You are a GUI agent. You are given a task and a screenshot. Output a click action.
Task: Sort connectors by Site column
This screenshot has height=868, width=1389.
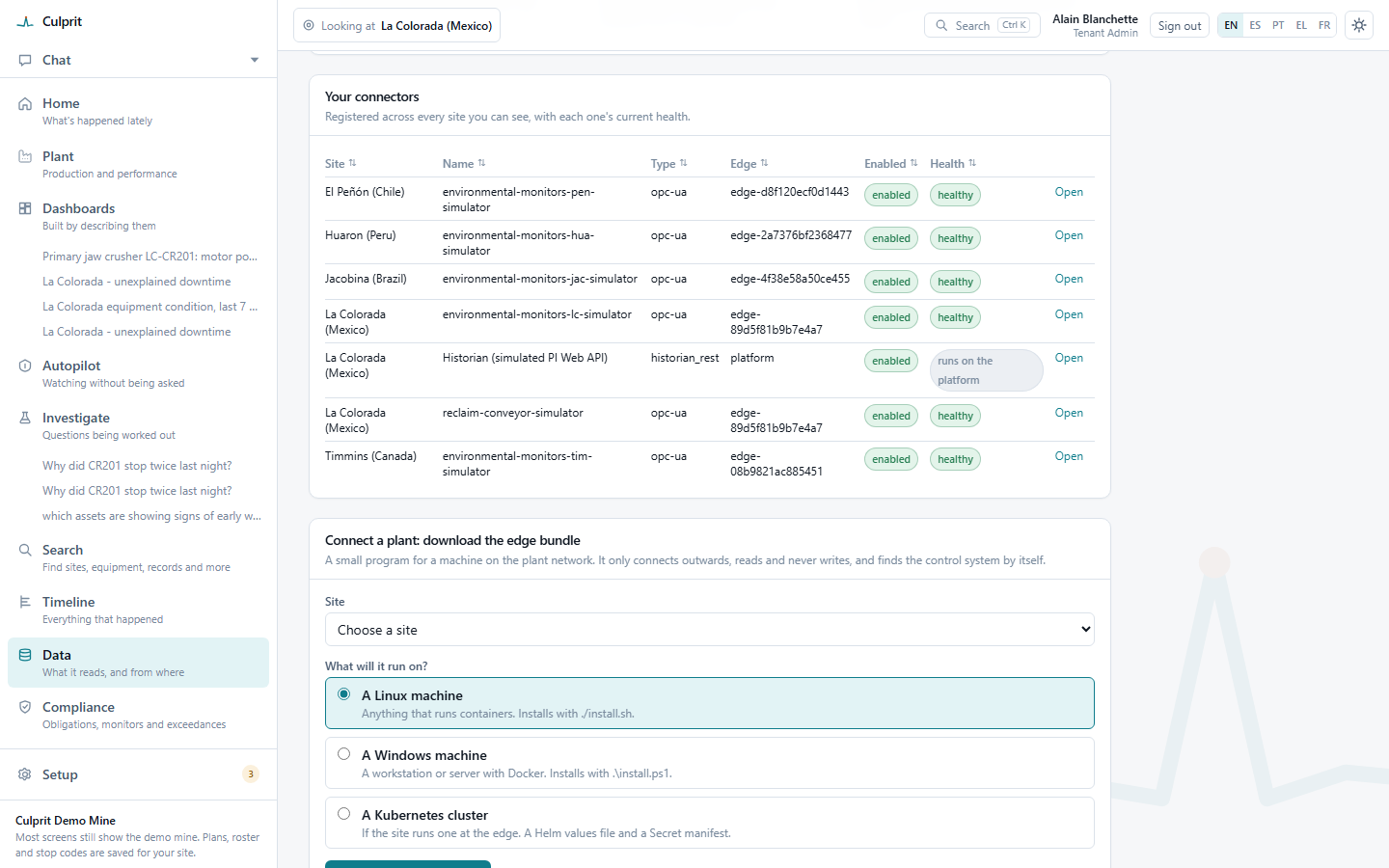[x=340, y=163]
